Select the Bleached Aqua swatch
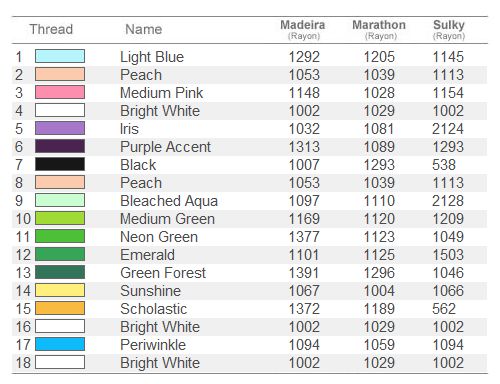500x384 pixels. pyautogui.click(x=60, y=200)
